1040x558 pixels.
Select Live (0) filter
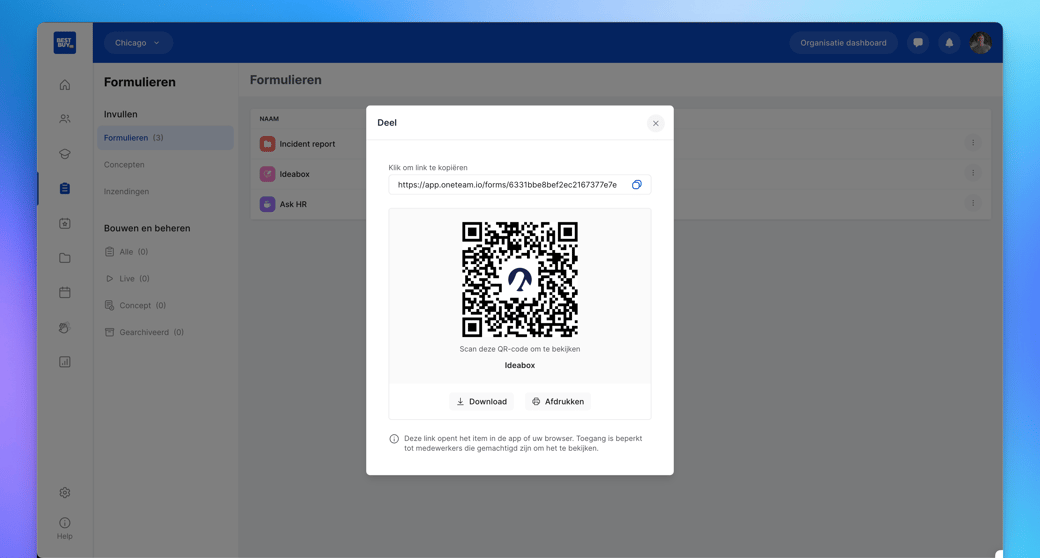tap(127, 279)
